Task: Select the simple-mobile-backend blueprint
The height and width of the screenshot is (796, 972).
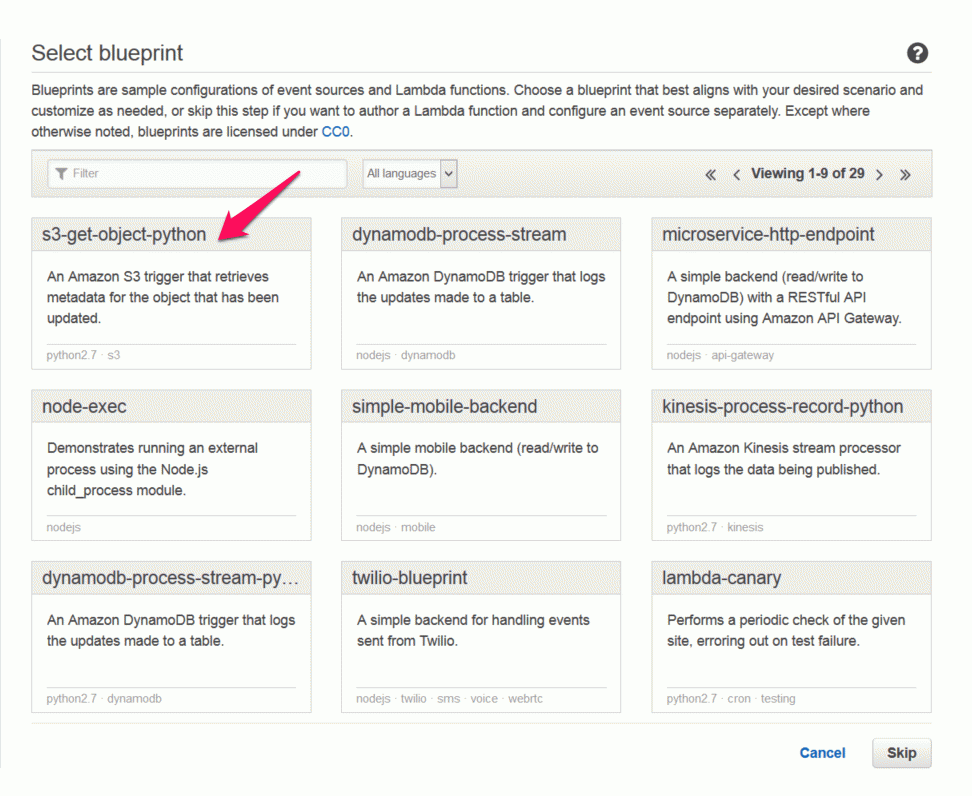Action: (480, 465)
